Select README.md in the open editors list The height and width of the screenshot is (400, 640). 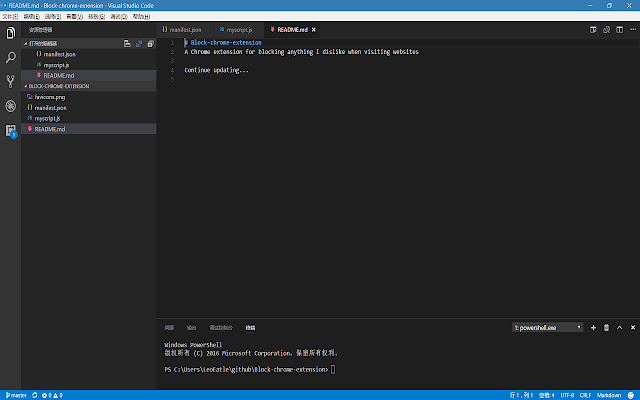[89, 76]
